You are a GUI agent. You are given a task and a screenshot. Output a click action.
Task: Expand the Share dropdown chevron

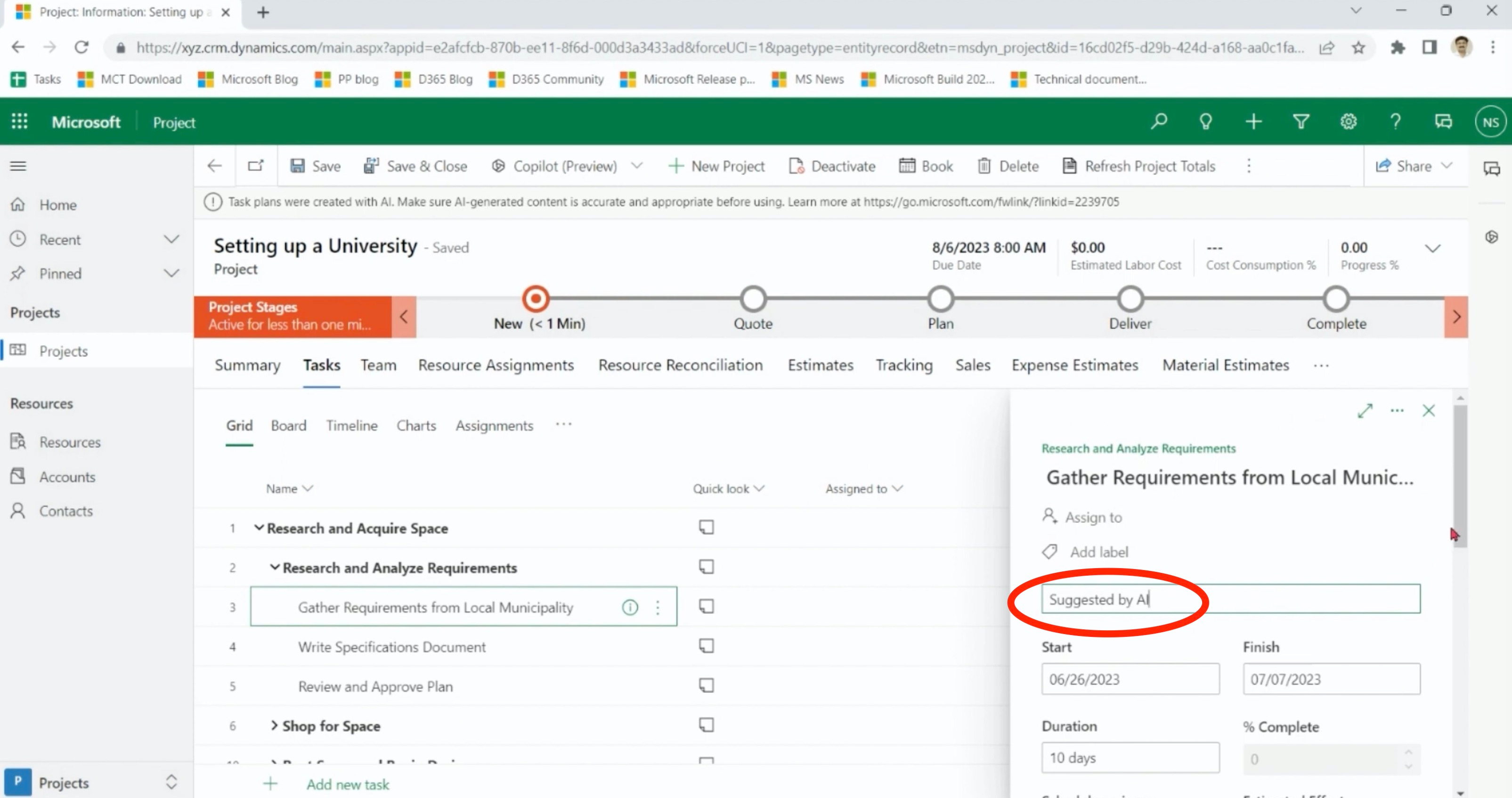1447,166
